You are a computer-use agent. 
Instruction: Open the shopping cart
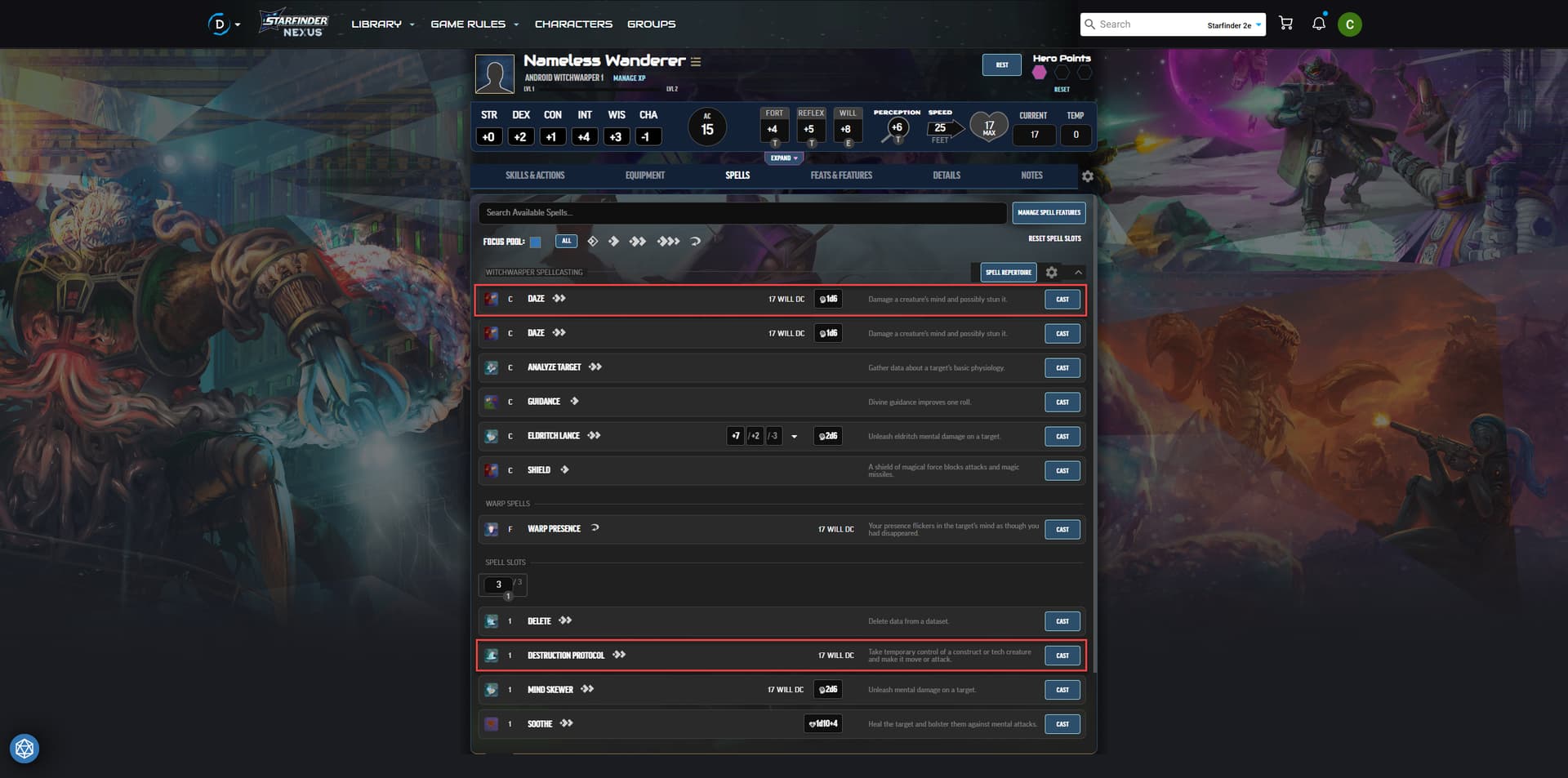point(1285,24)
